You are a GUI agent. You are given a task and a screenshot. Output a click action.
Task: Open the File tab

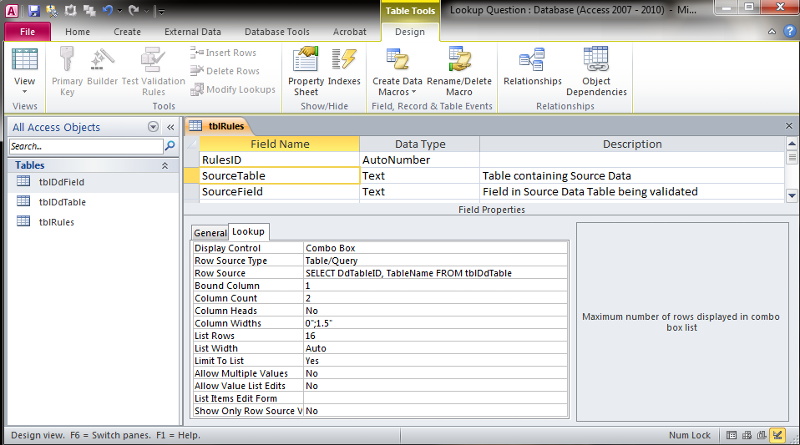pyautogui.click(x=28, y=32)
